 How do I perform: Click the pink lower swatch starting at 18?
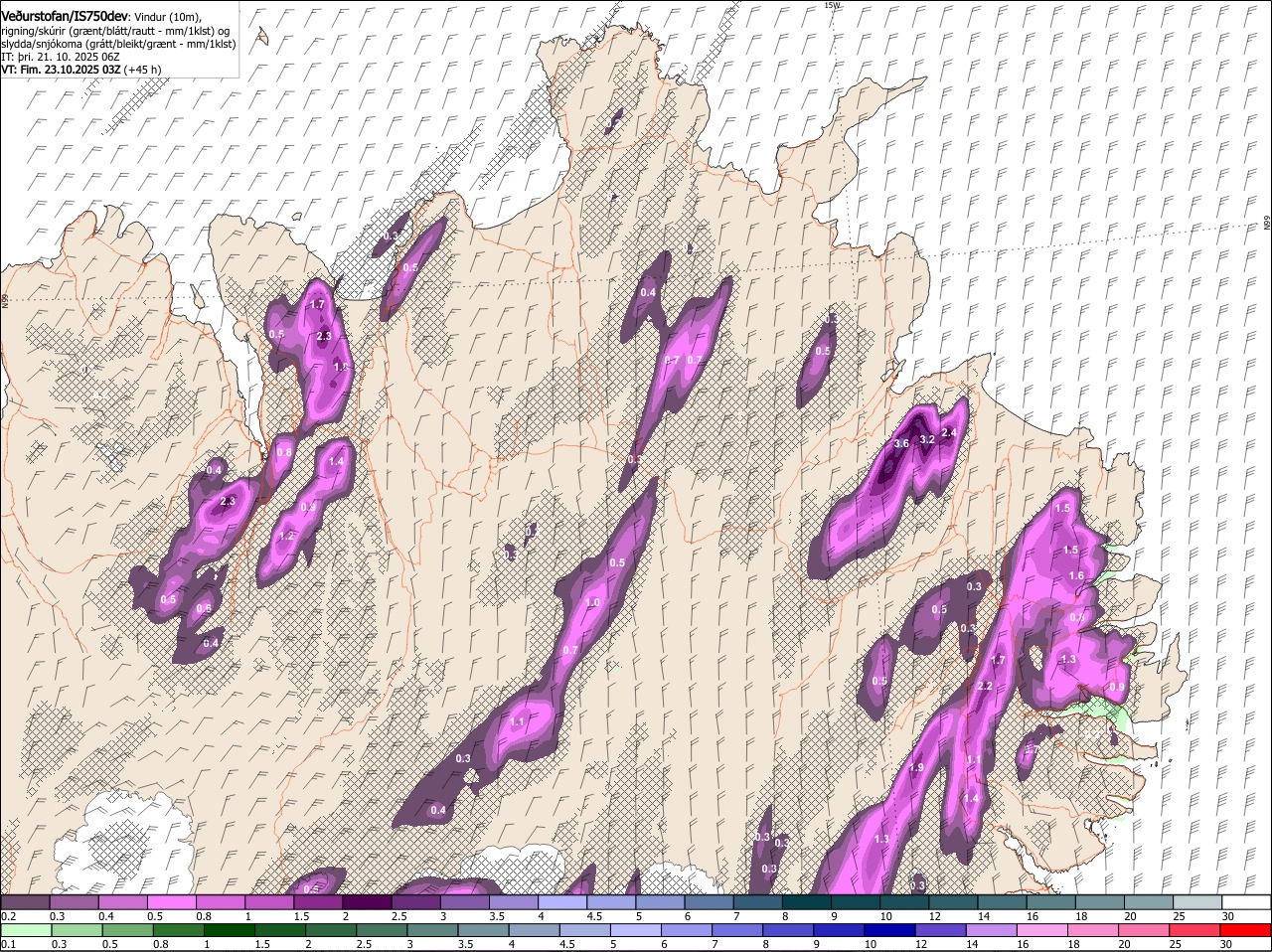[x=1093, y=931]
